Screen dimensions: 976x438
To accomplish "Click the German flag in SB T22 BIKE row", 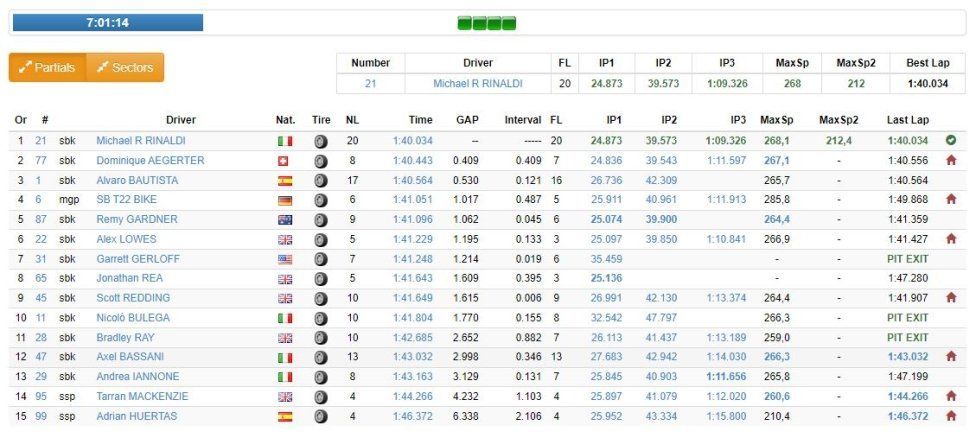I will pos(285,200).
